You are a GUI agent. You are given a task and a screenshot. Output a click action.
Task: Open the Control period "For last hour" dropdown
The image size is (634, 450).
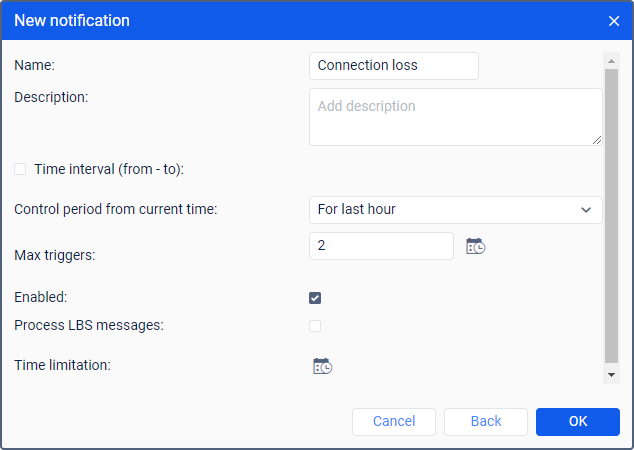(455, 210)
